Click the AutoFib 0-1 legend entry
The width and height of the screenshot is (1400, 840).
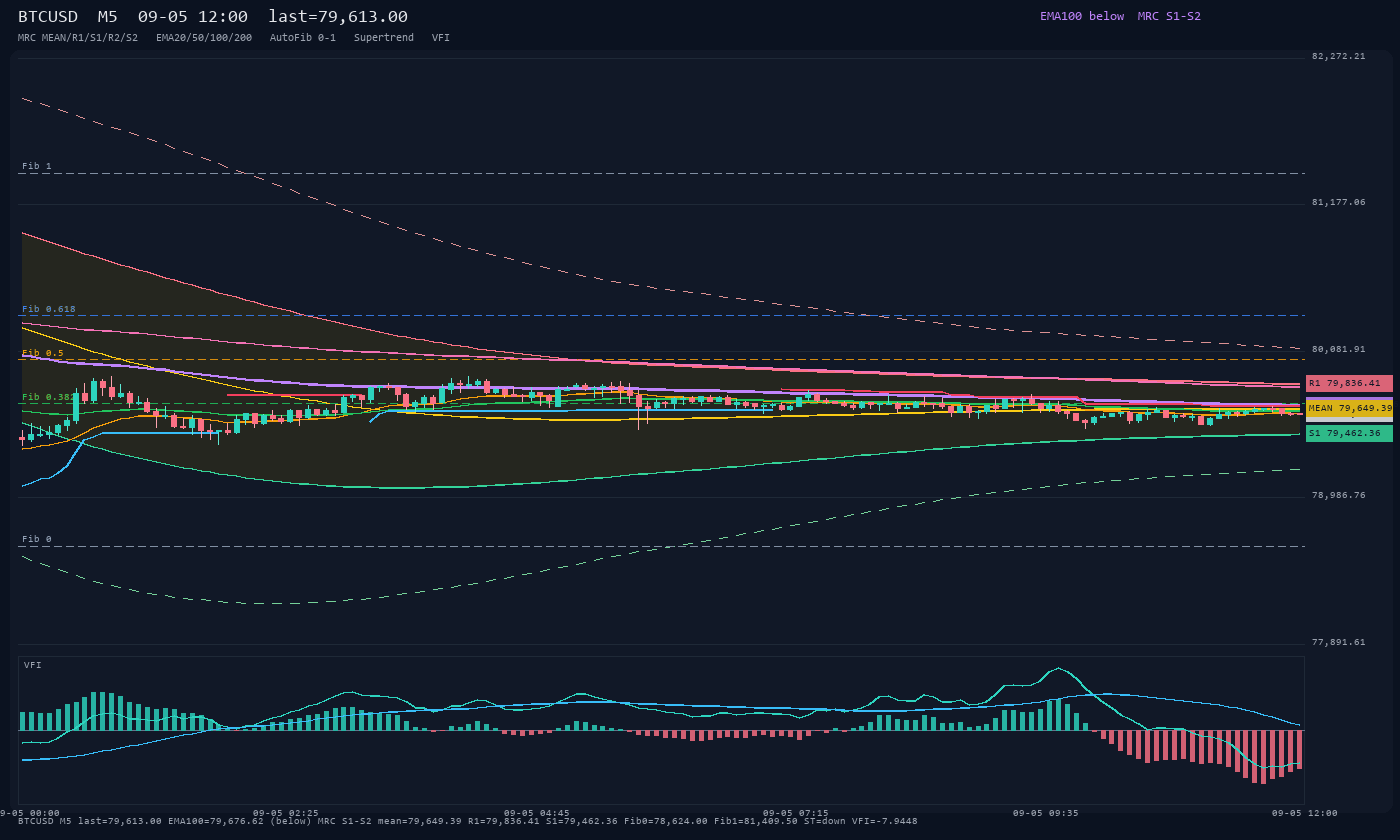[303, 37]
